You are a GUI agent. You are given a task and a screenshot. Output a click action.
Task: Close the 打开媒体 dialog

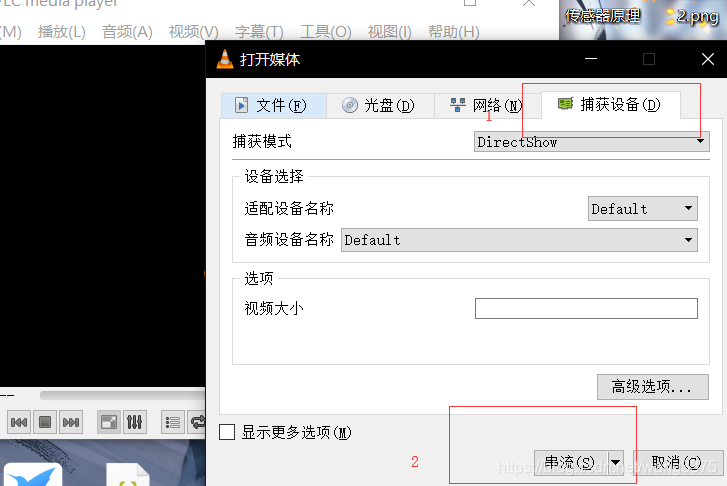pos(708,59)
